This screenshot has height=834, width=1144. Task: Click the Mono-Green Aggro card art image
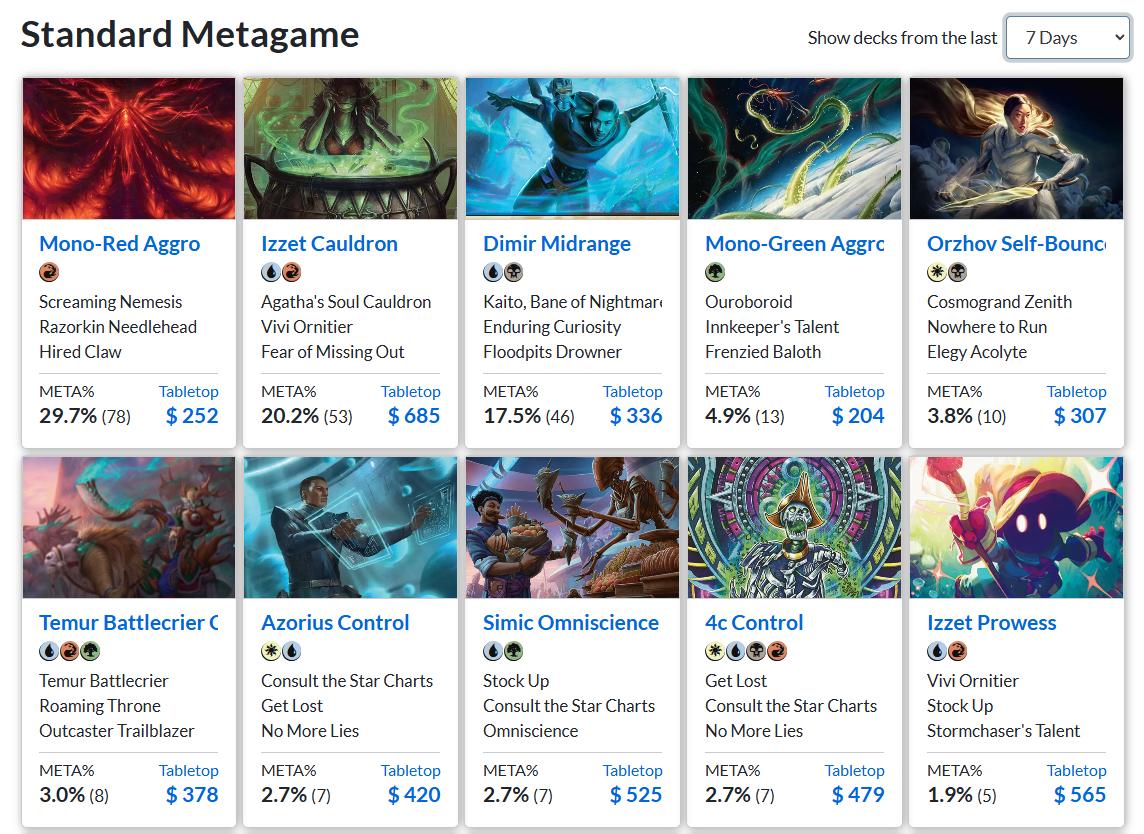[794, 148]
